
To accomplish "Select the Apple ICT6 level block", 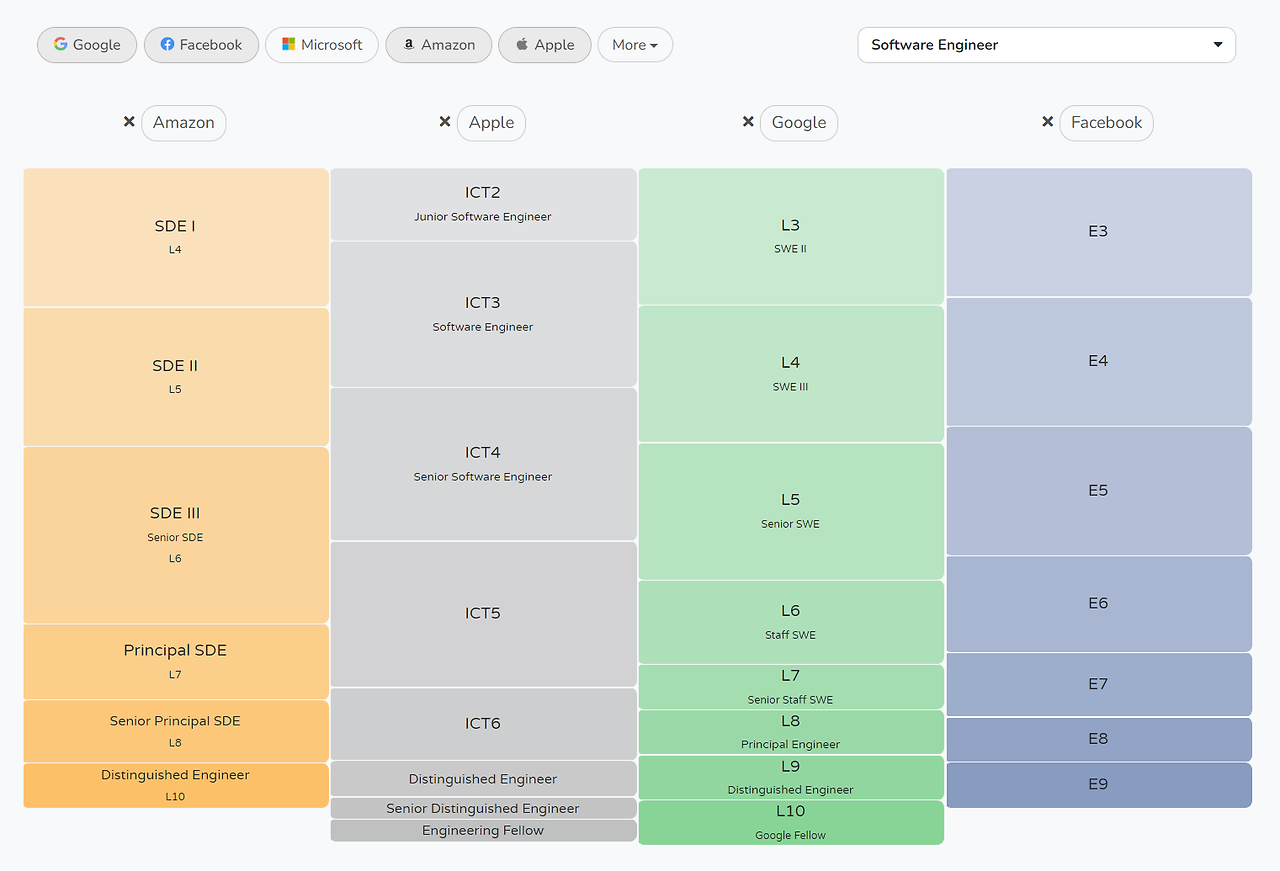I will 483,724.
